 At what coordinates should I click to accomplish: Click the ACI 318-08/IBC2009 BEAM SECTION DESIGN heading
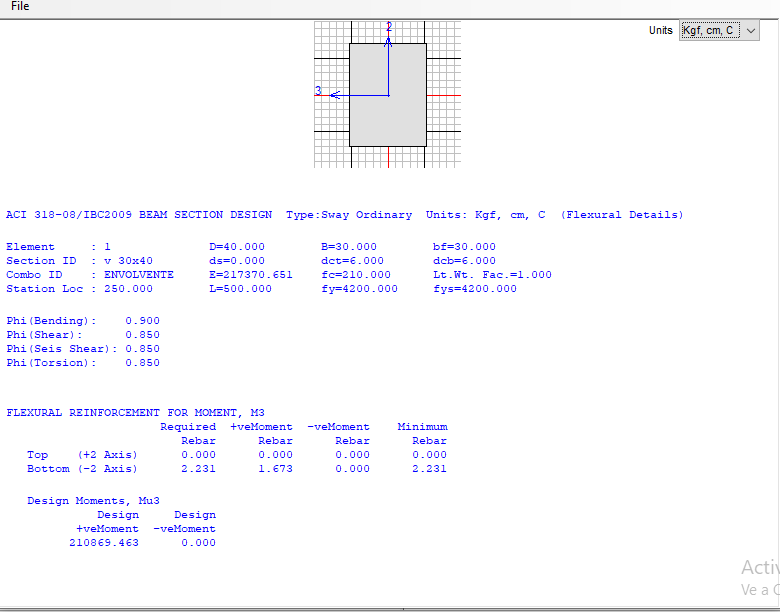pos(141,215)
